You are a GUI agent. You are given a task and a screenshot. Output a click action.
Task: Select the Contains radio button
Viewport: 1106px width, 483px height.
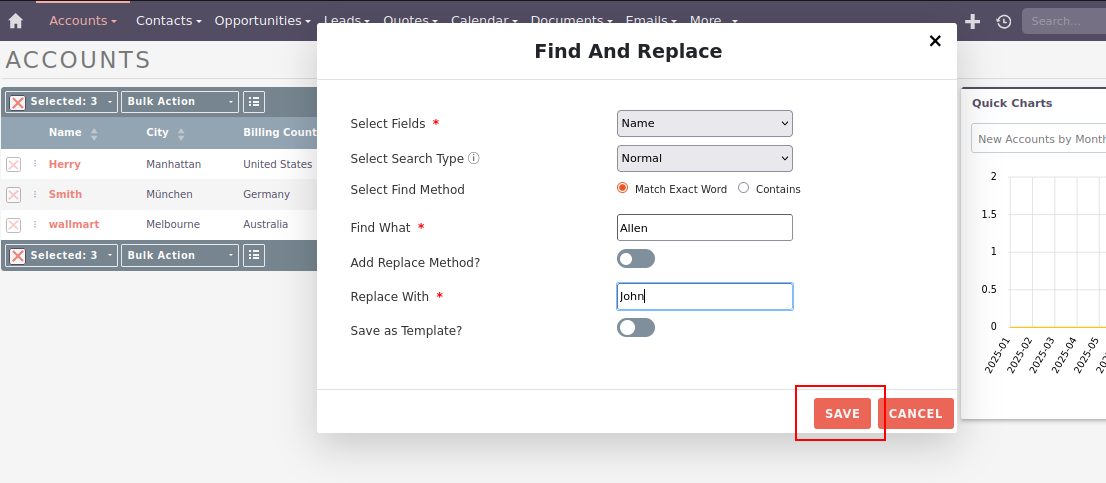743,188
